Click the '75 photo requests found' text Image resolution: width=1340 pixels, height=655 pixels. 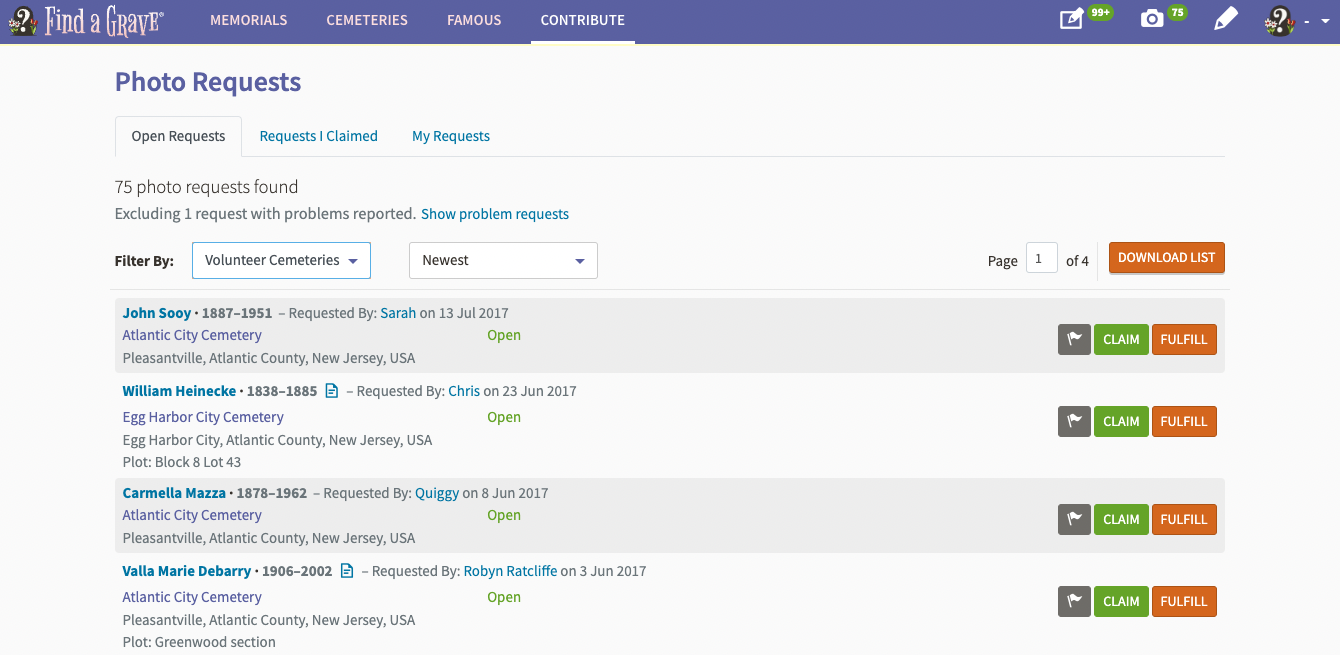click(207, 187)
